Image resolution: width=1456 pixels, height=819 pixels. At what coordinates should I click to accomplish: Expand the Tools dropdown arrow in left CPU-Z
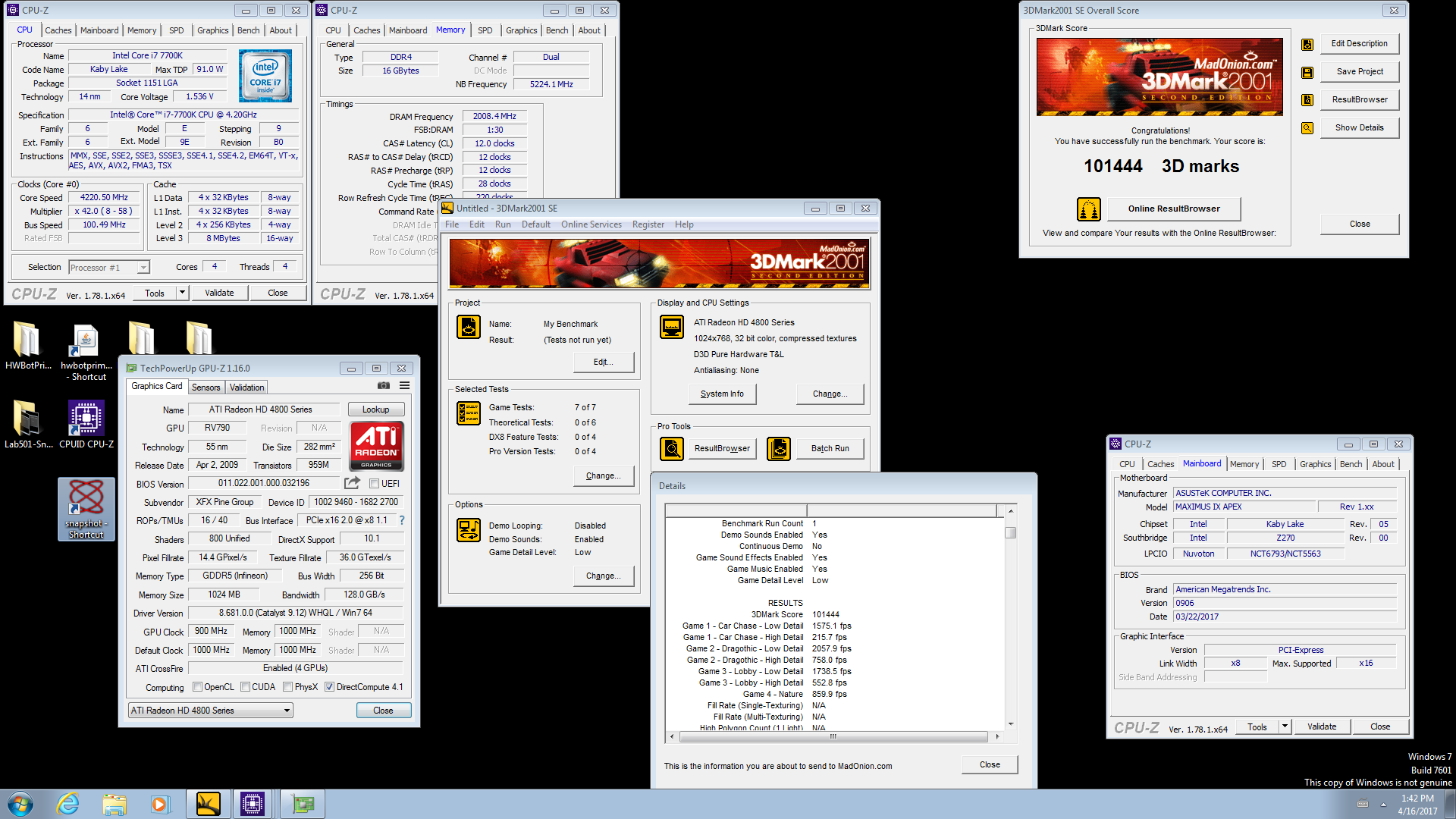(182, 293)
